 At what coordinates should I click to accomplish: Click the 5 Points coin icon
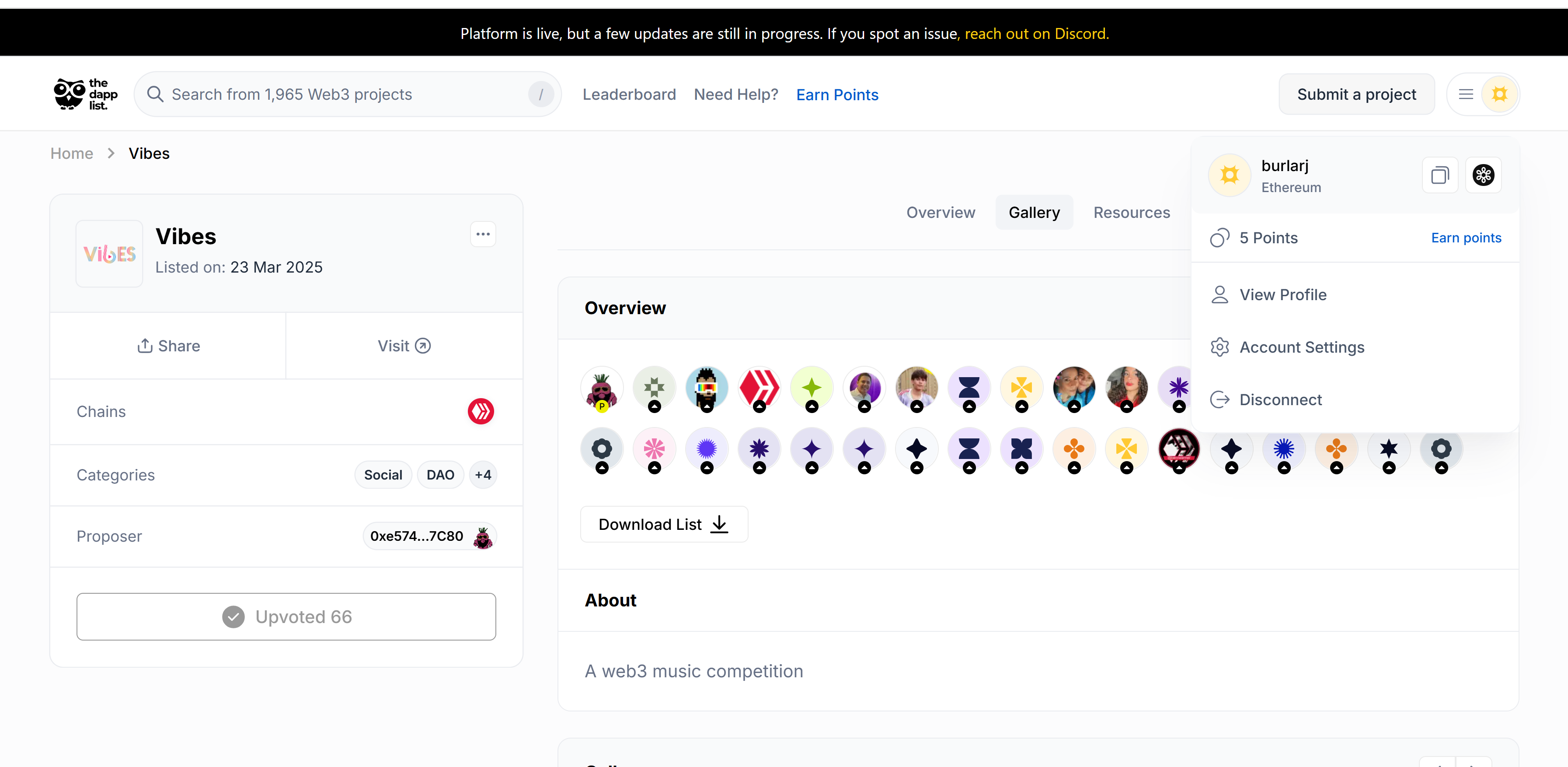coord(1220,238)
